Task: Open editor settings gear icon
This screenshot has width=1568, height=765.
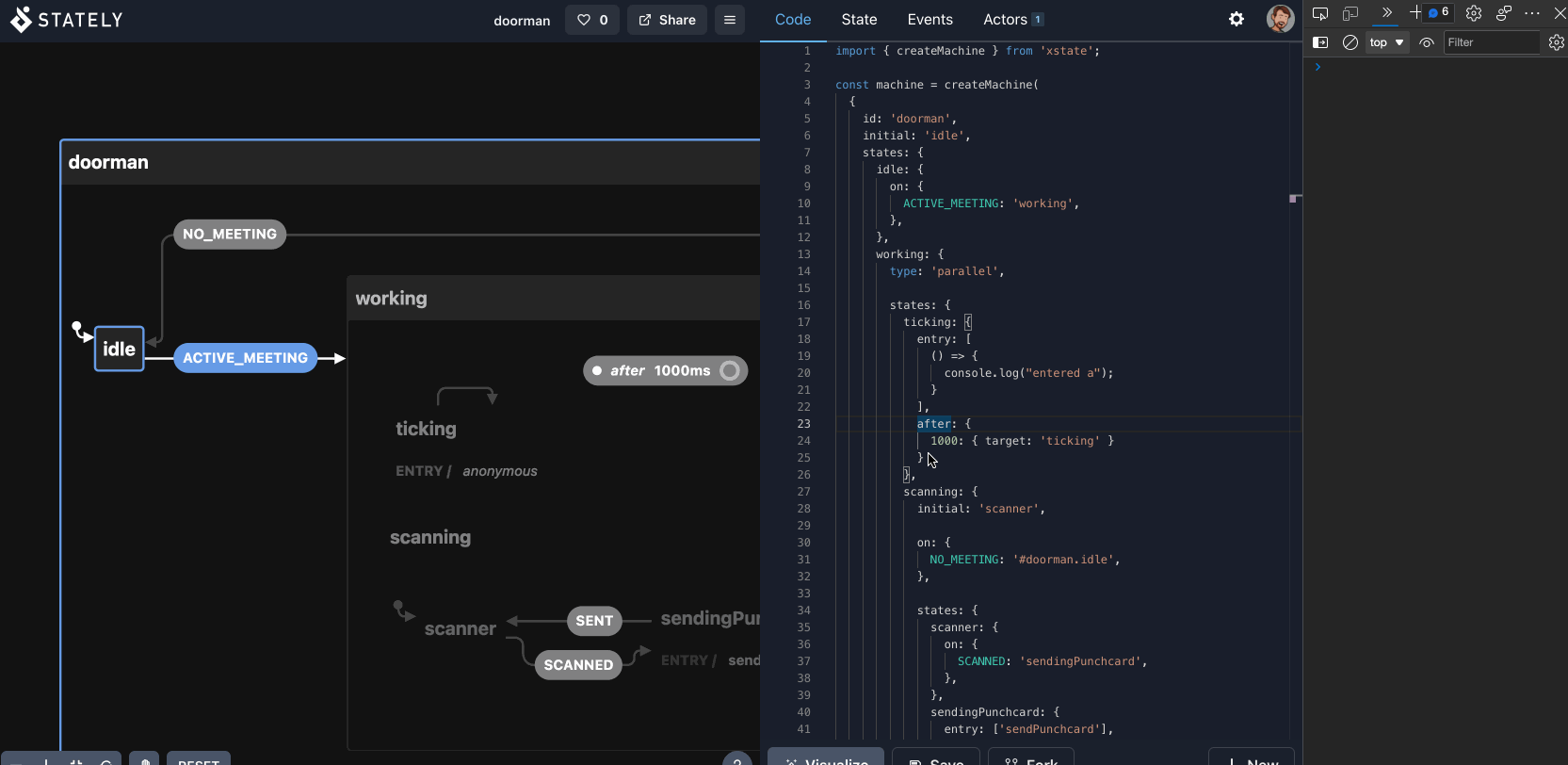Action: tap(1237, 19)
